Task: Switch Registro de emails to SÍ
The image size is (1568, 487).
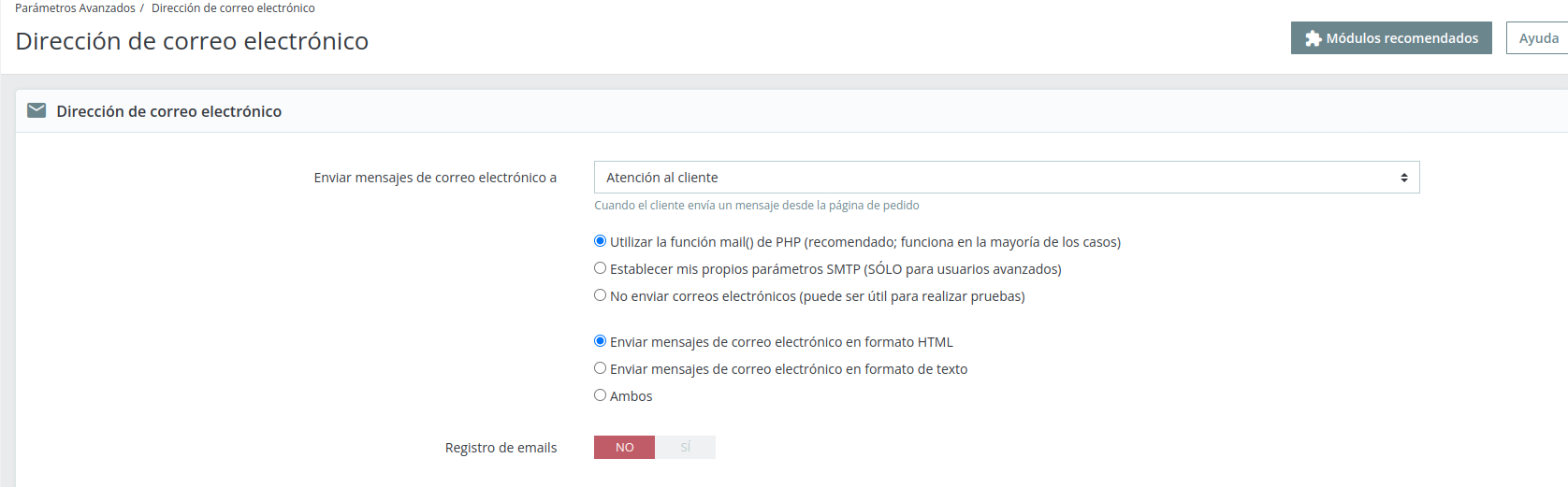Action: [x=685, y=447]
